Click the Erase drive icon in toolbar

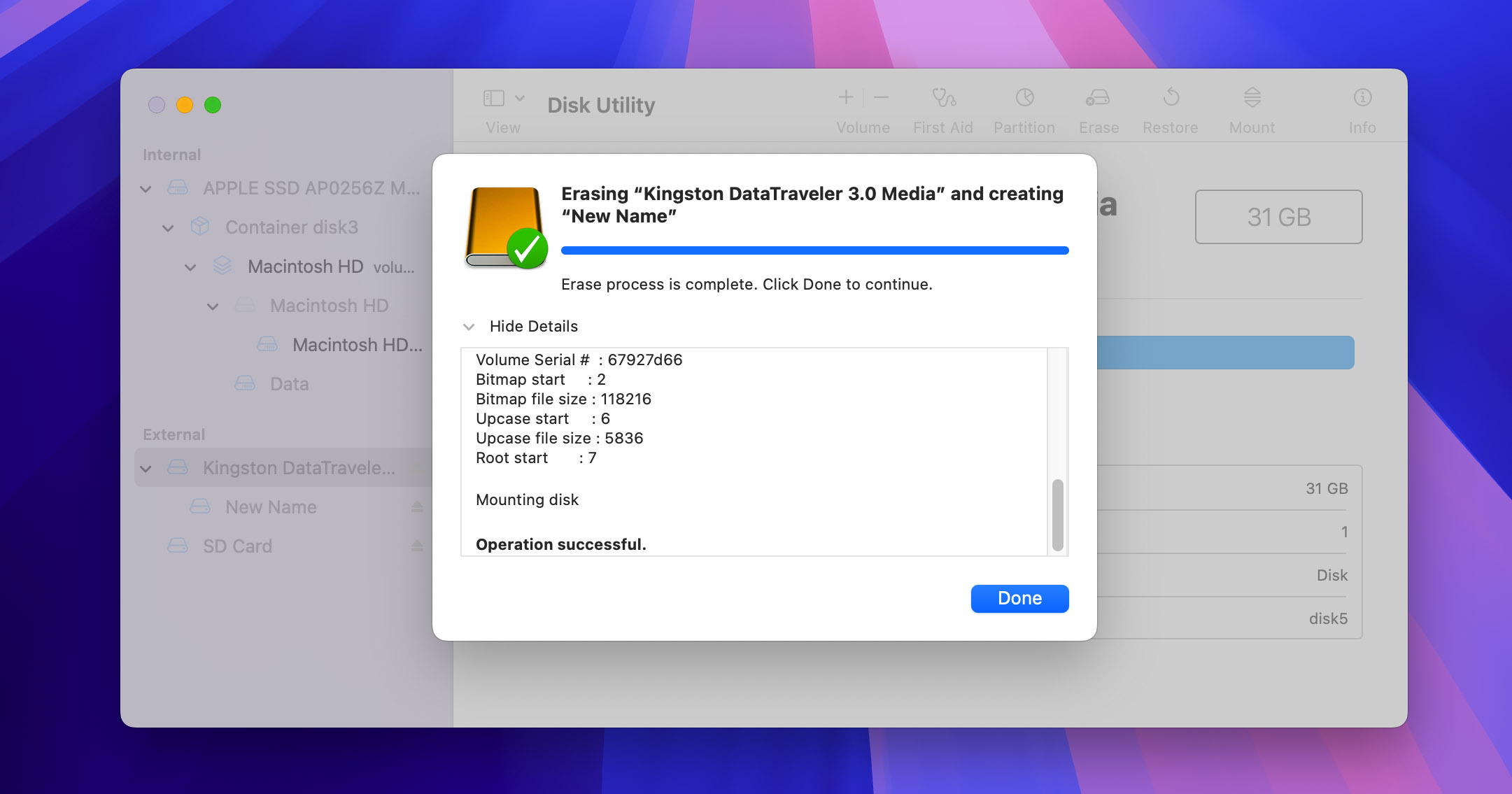point(1098,97)
